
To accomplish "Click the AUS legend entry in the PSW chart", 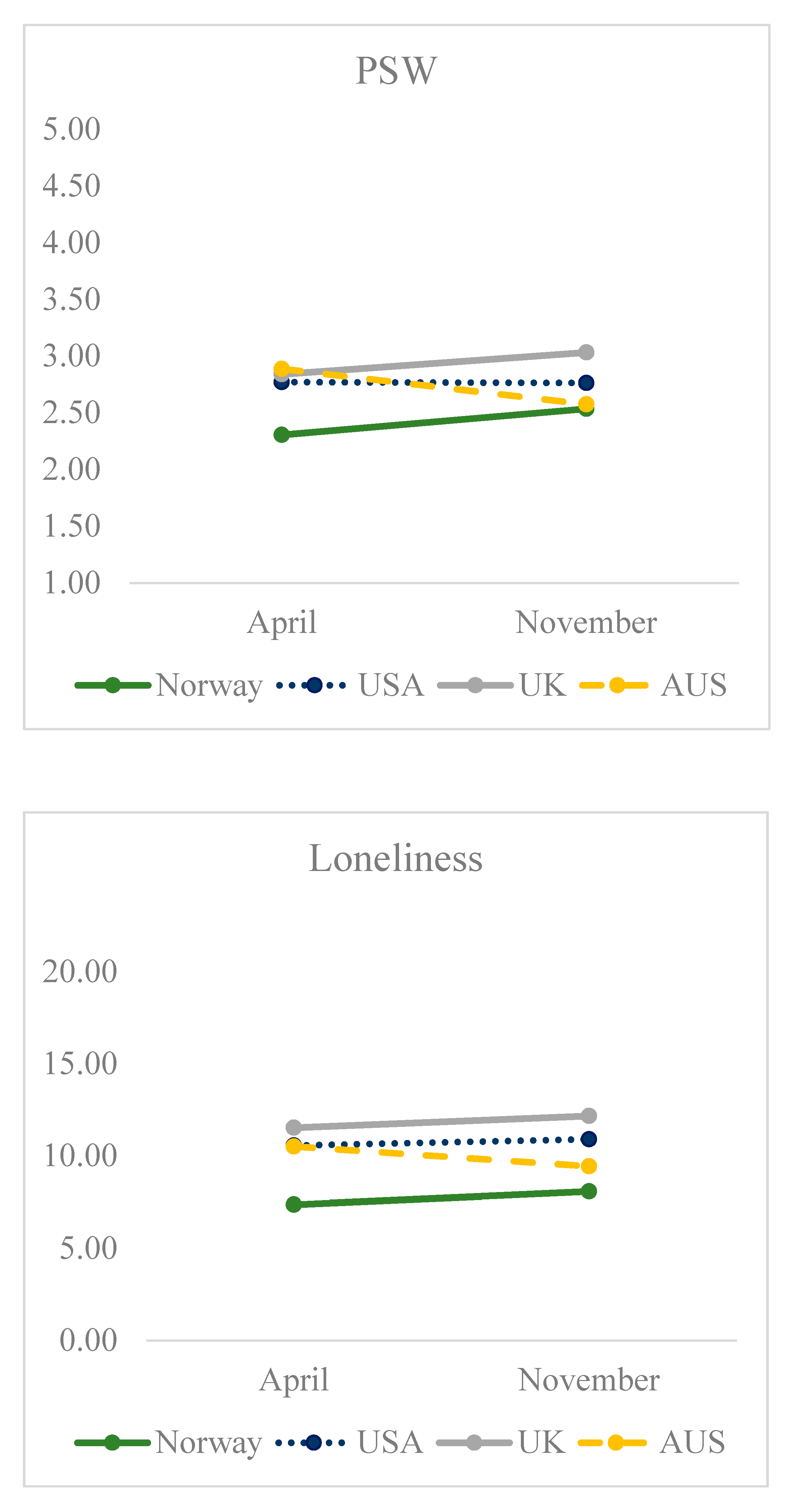I will (653, 685).
